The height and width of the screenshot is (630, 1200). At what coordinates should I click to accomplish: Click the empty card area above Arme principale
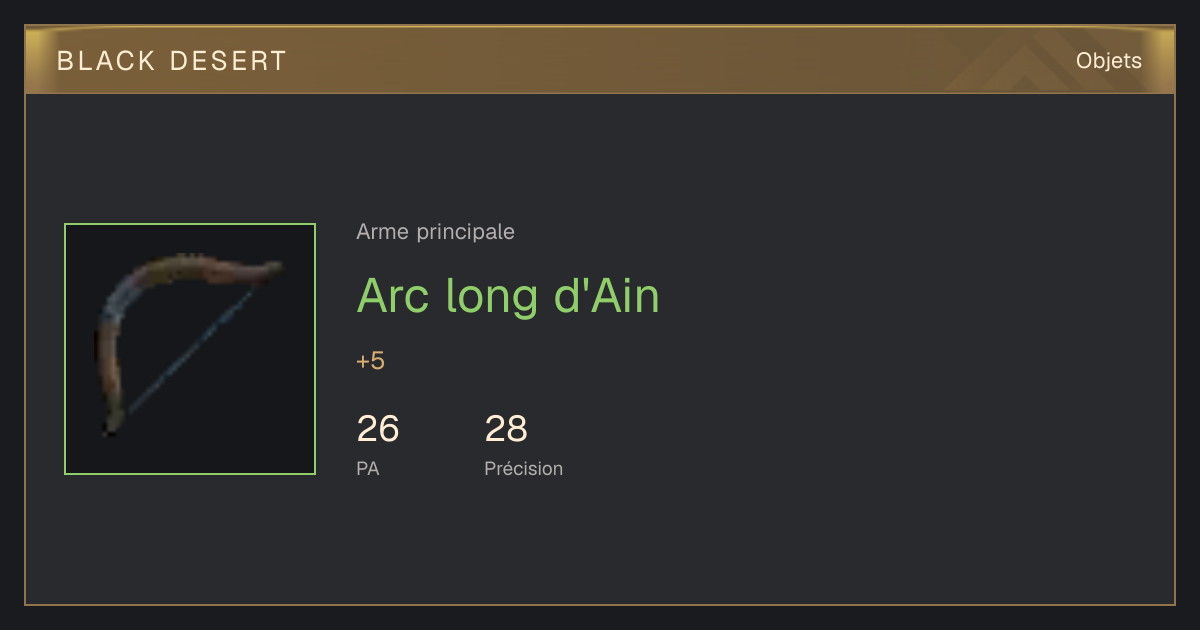click(600, 155)
